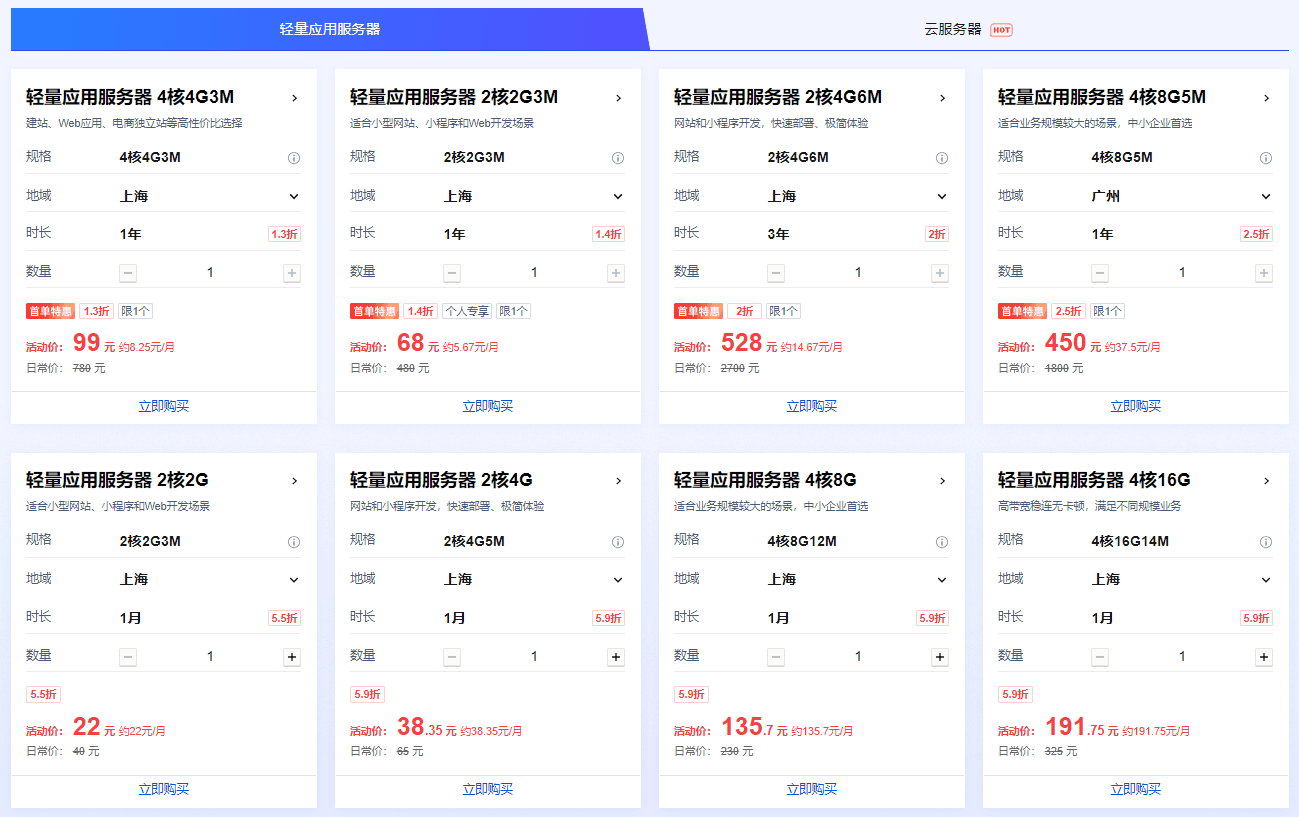
Task: Show spec info icon in 轻量应用服务器 2核2G3M card
Action: (618, 158)
